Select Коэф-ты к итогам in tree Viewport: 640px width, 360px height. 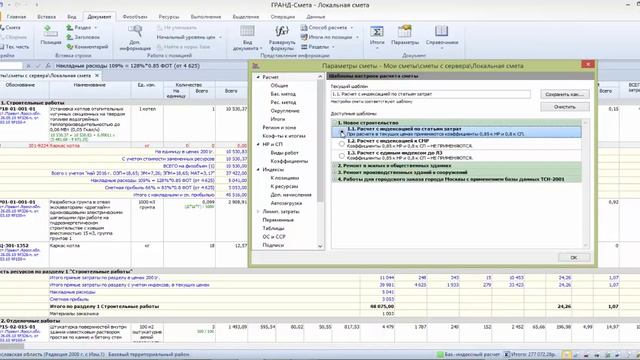[284, 136]
